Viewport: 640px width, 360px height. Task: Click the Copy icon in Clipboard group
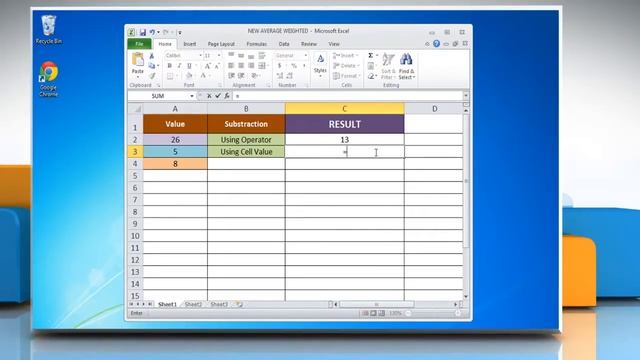tap(152, 66)
